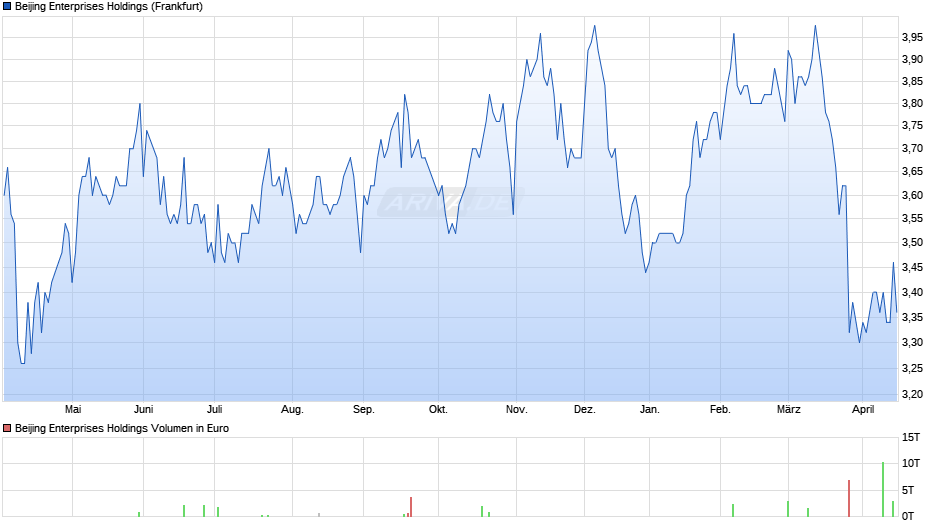Click the red volume bar in September
Viewport: 940px width, 526px height.
point(411,507)
